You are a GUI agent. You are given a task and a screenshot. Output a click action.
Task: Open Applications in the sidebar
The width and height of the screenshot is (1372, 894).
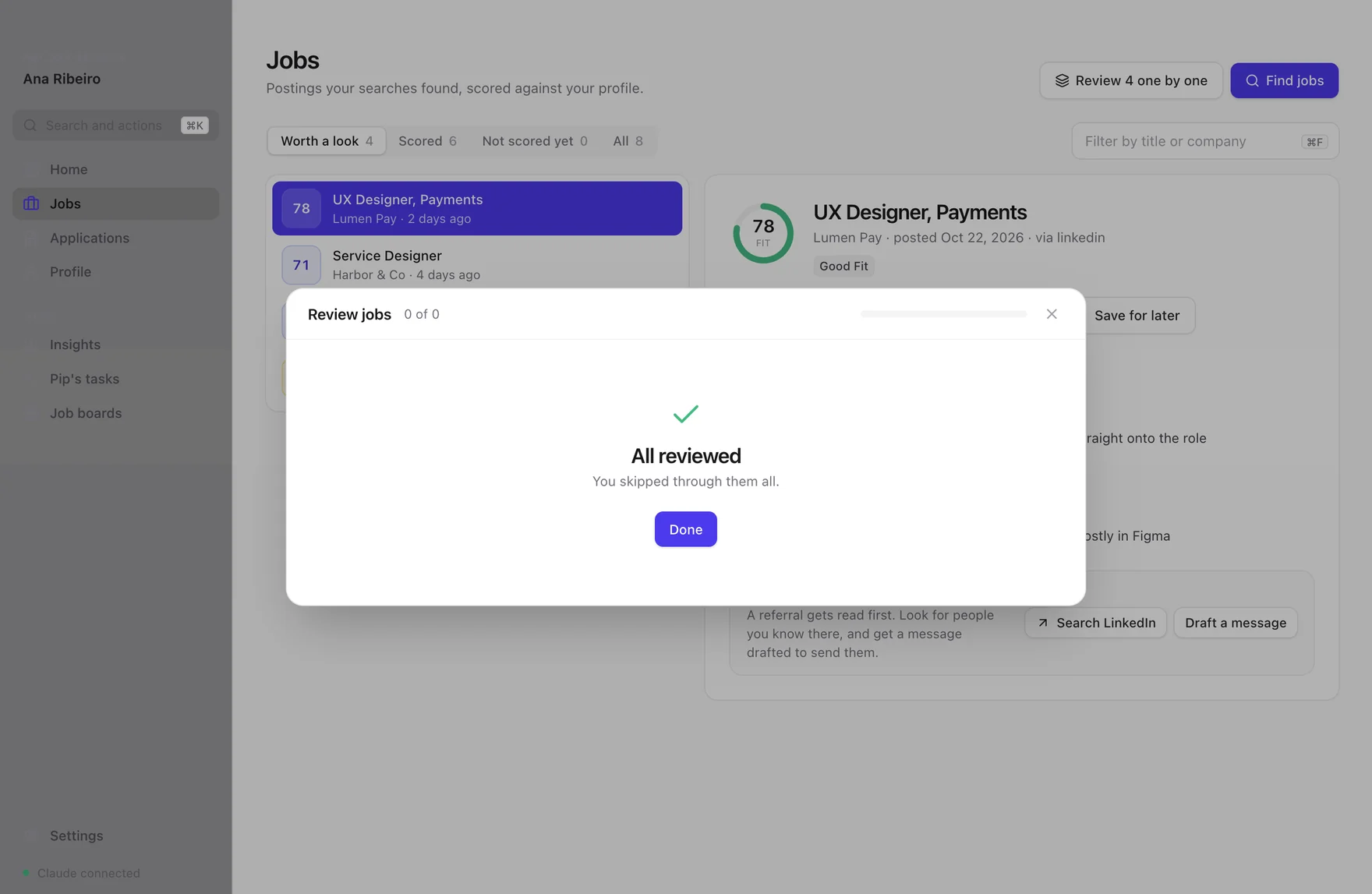point(115,238)
